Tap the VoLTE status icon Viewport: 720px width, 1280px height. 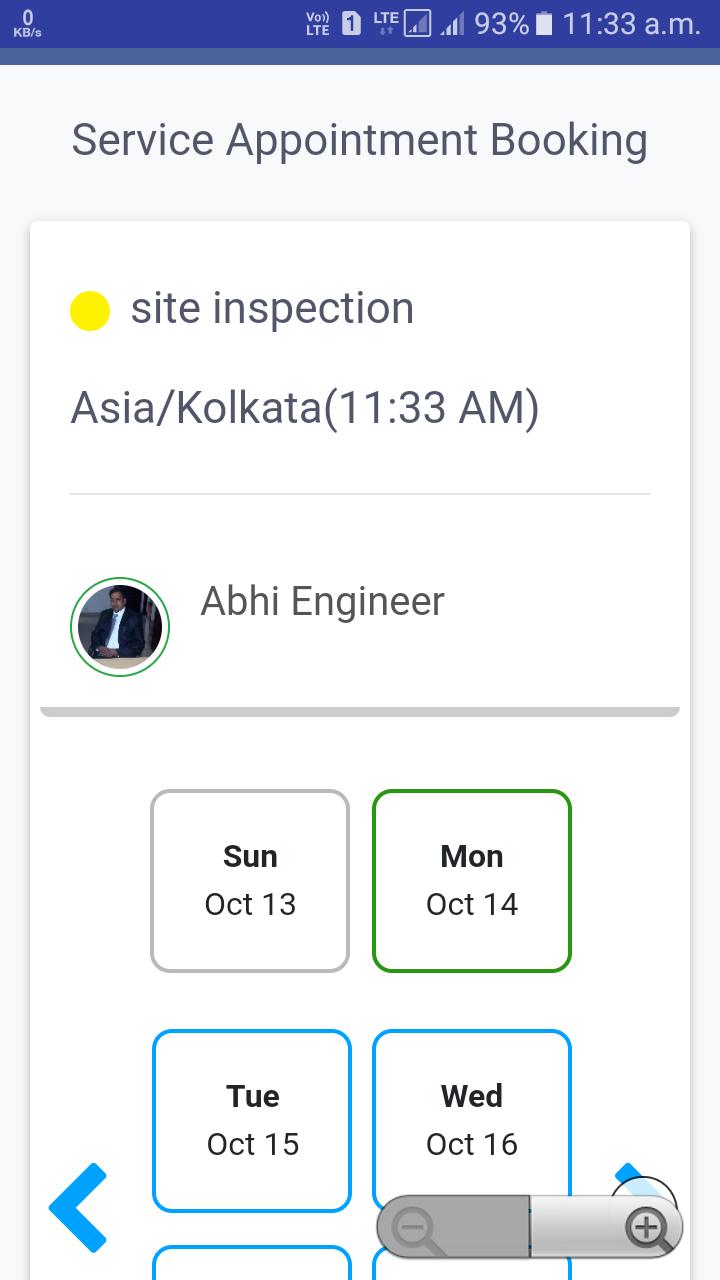point(317,24)
